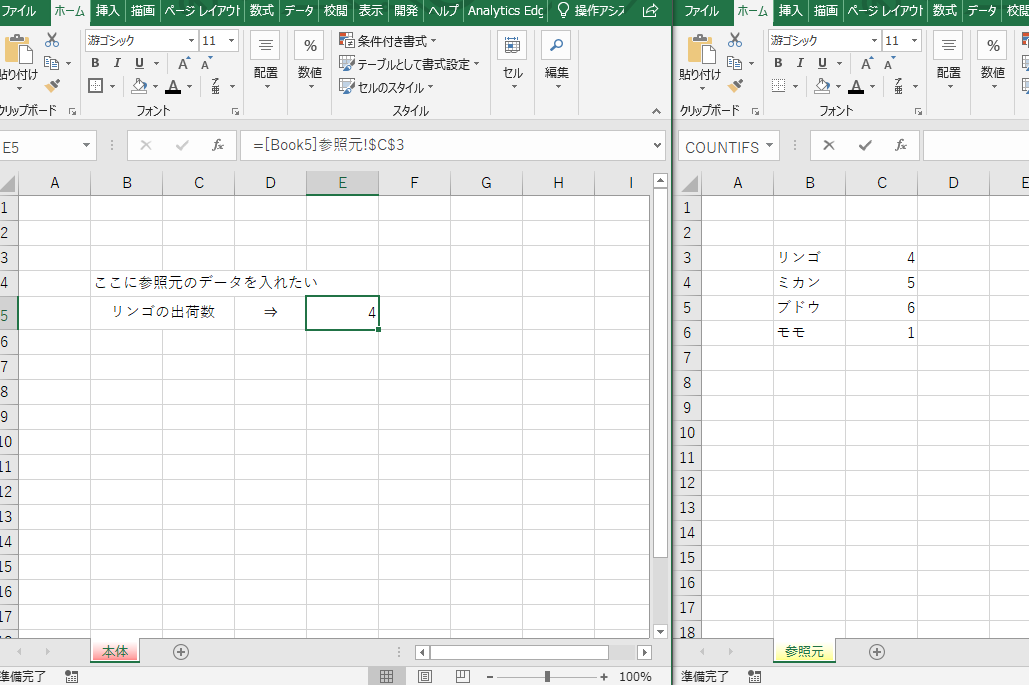The height and width of the screenshot is (685, 1029).
Task: Open 配置 alignment group in left window
Action: (266, 61)
